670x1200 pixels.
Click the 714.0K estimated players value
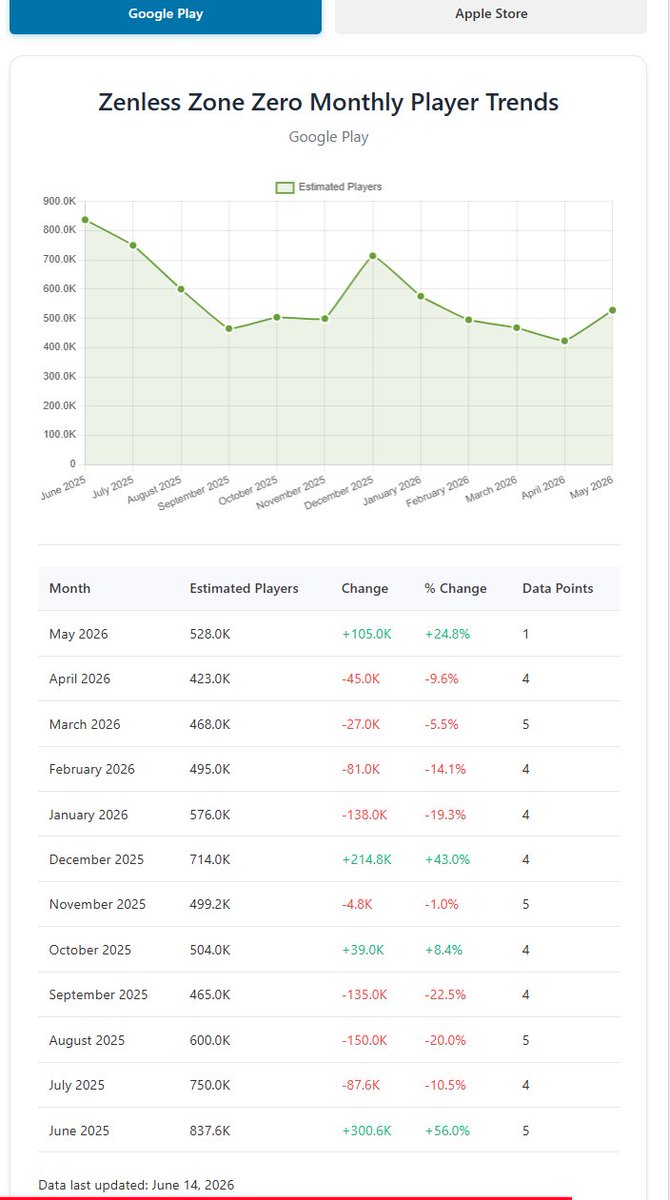tap(210, 860)
